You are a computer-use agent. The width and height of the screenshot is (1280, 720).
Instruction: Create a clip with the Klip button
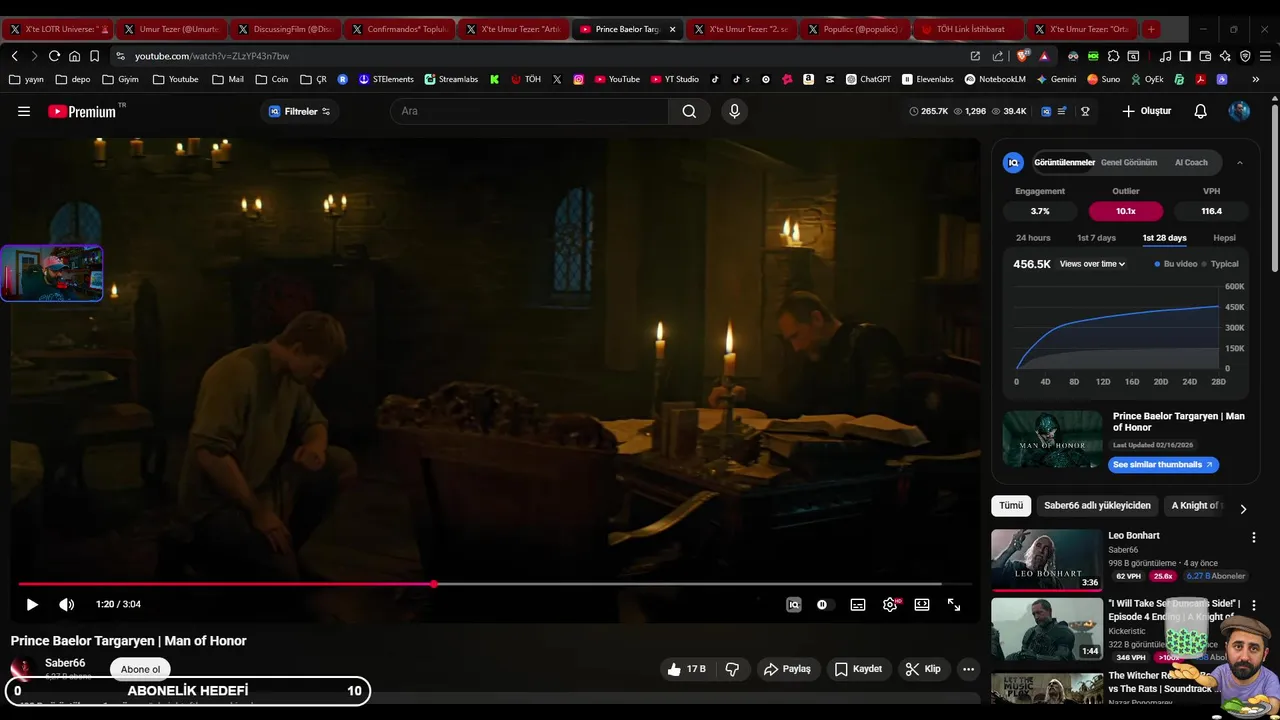[x=923, y=669]
